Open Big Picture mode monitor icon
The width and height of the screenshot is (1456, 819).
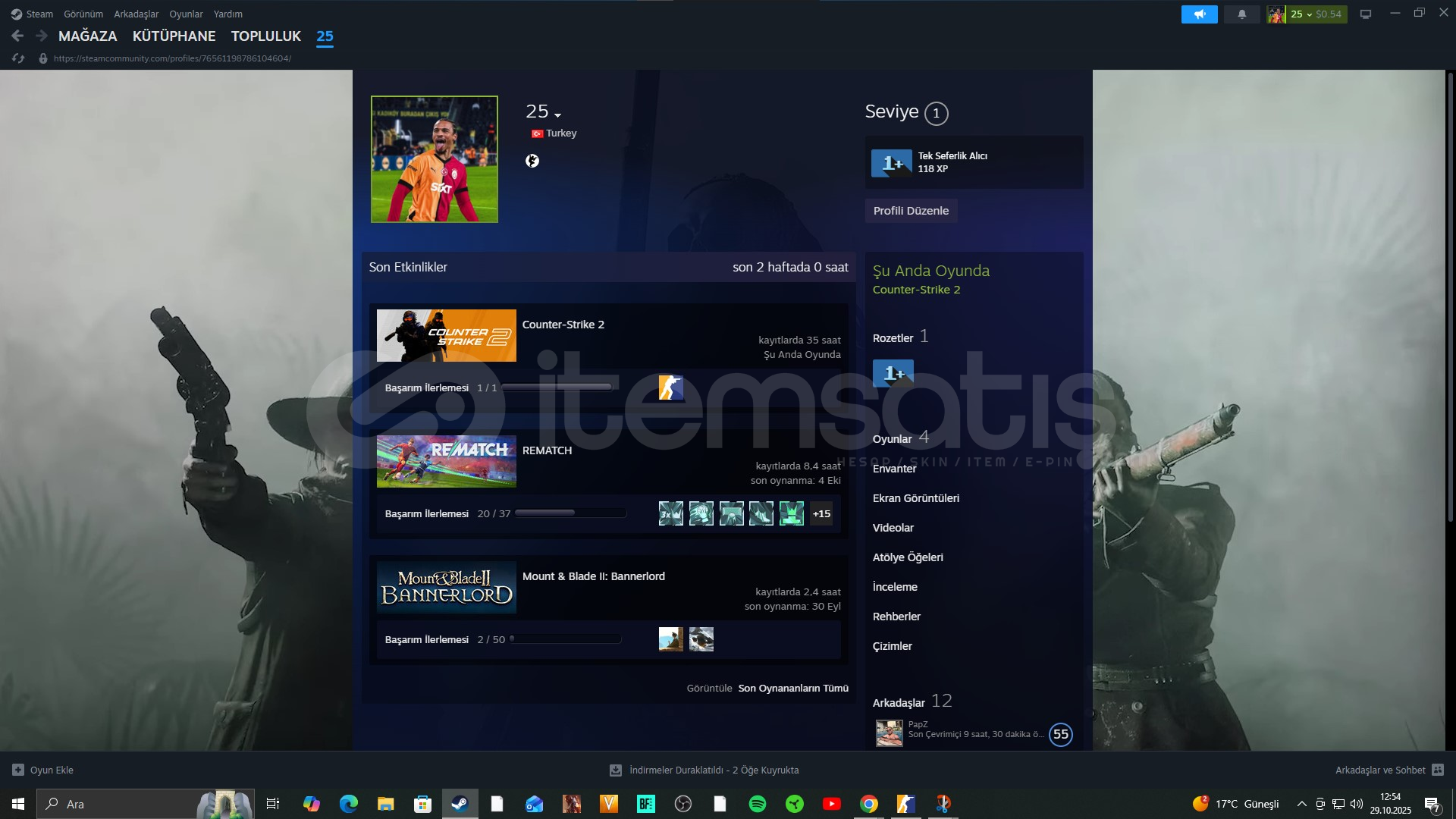click(x=1366, y=14)
